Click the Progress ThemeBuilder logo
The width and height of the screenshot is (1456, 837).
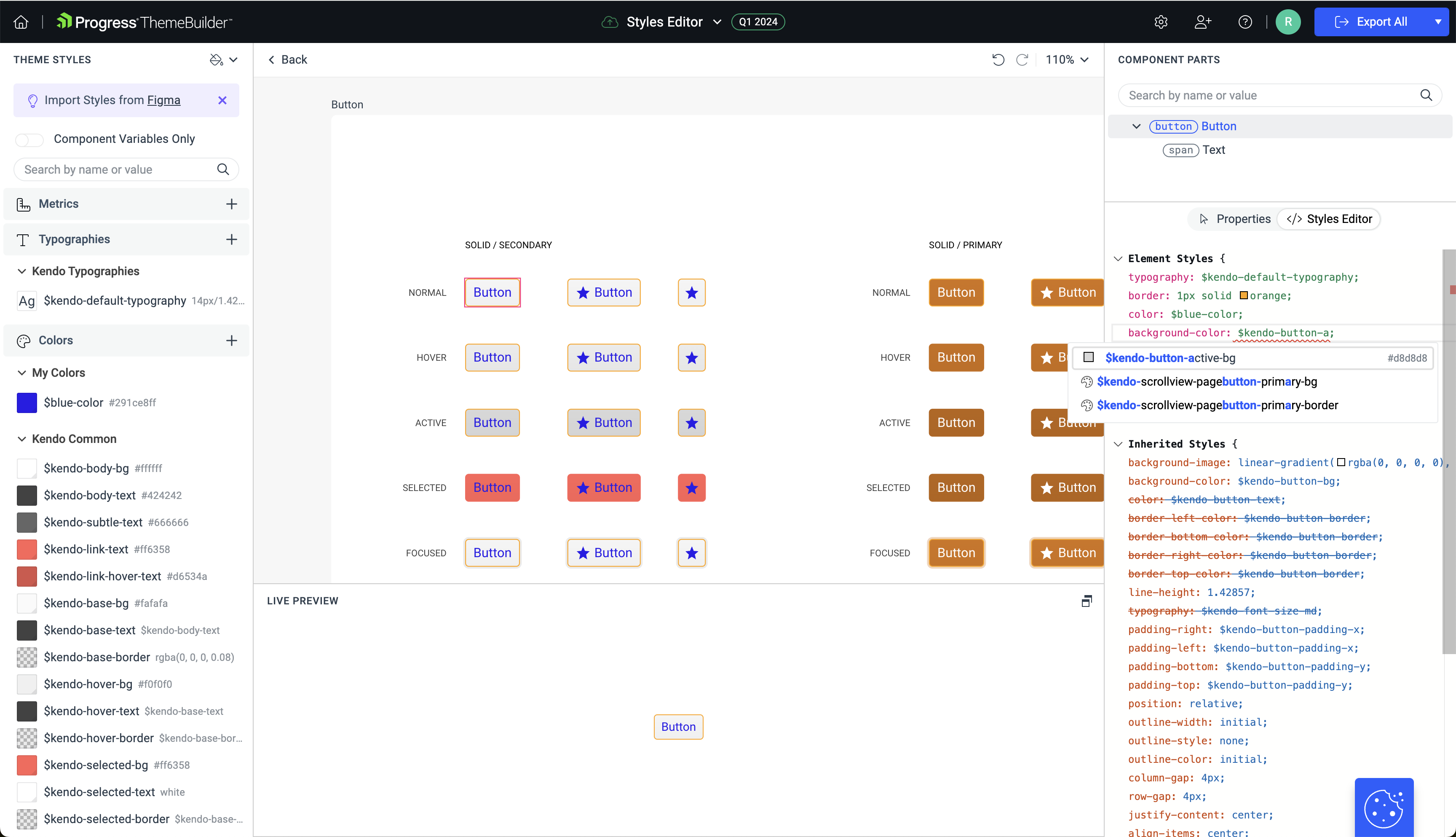(144, 22)
